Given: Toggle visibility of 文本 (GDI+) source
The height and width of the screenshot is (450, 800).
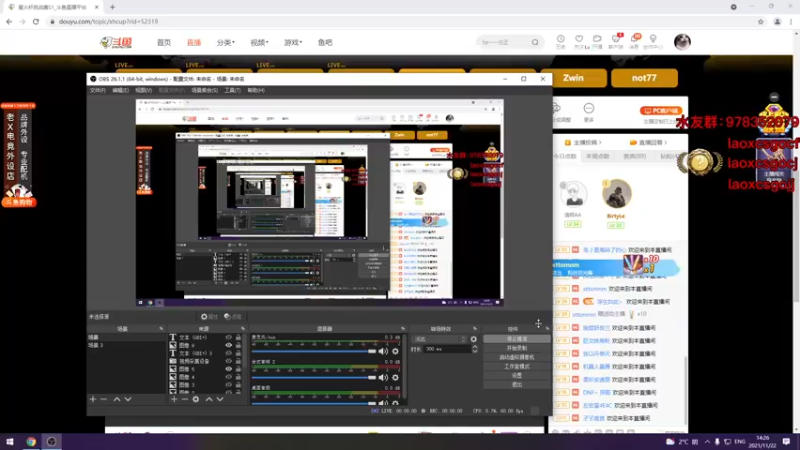Looking at the screenshot, I should click(x=229, y=337).
